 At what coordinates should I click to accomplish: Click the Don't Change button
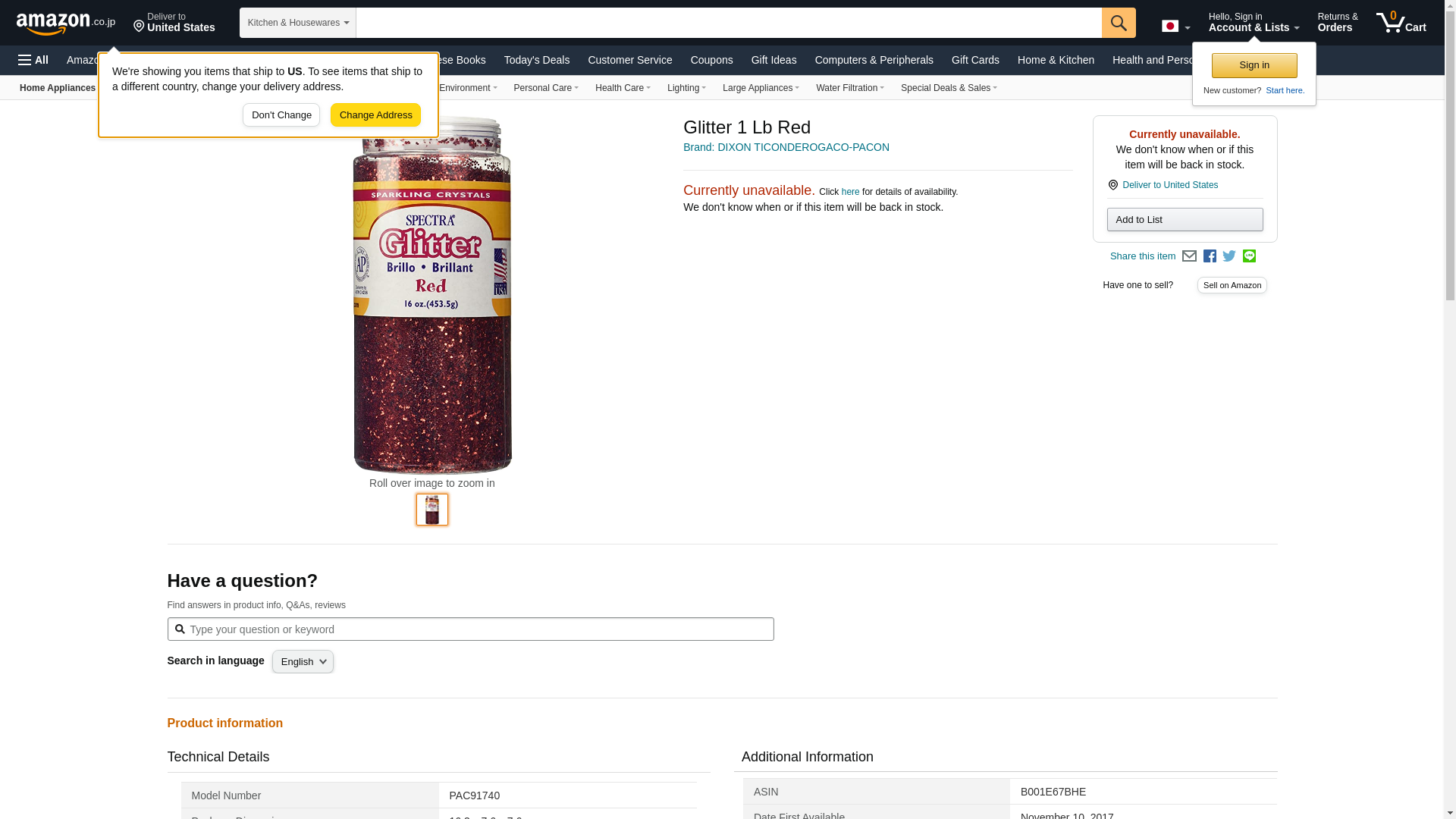tap(281, 115)
